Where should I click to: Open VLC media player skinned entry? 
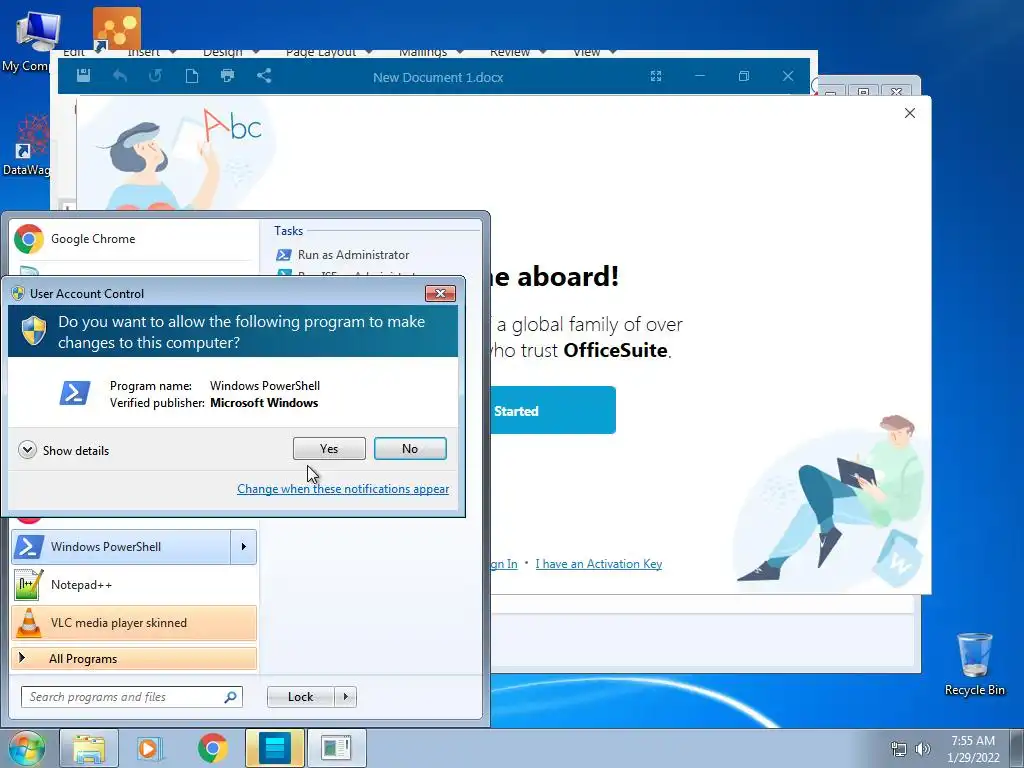134,622
